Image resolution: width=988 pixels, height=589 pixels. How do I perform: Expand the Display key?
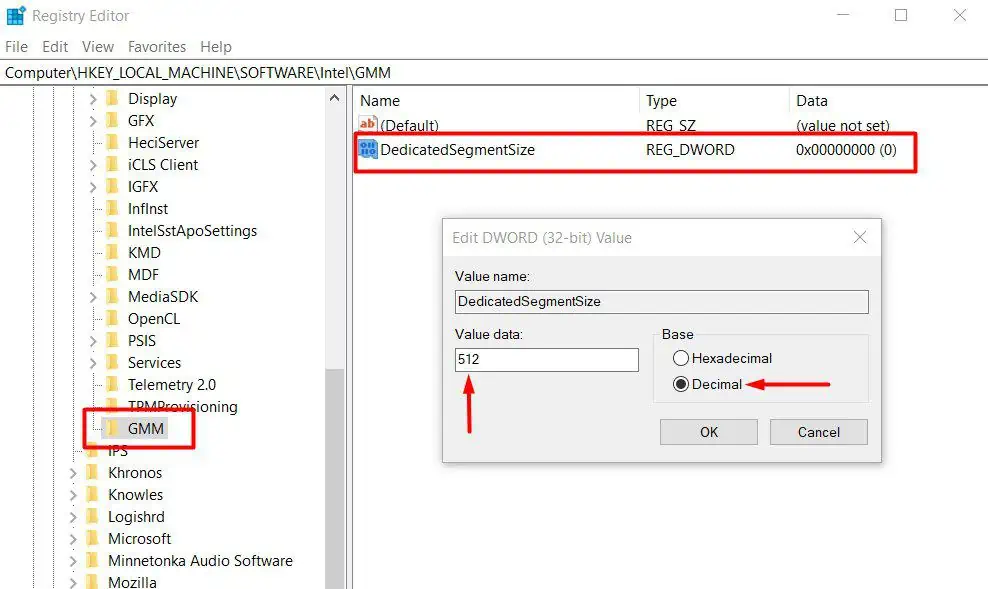[93, 99]
